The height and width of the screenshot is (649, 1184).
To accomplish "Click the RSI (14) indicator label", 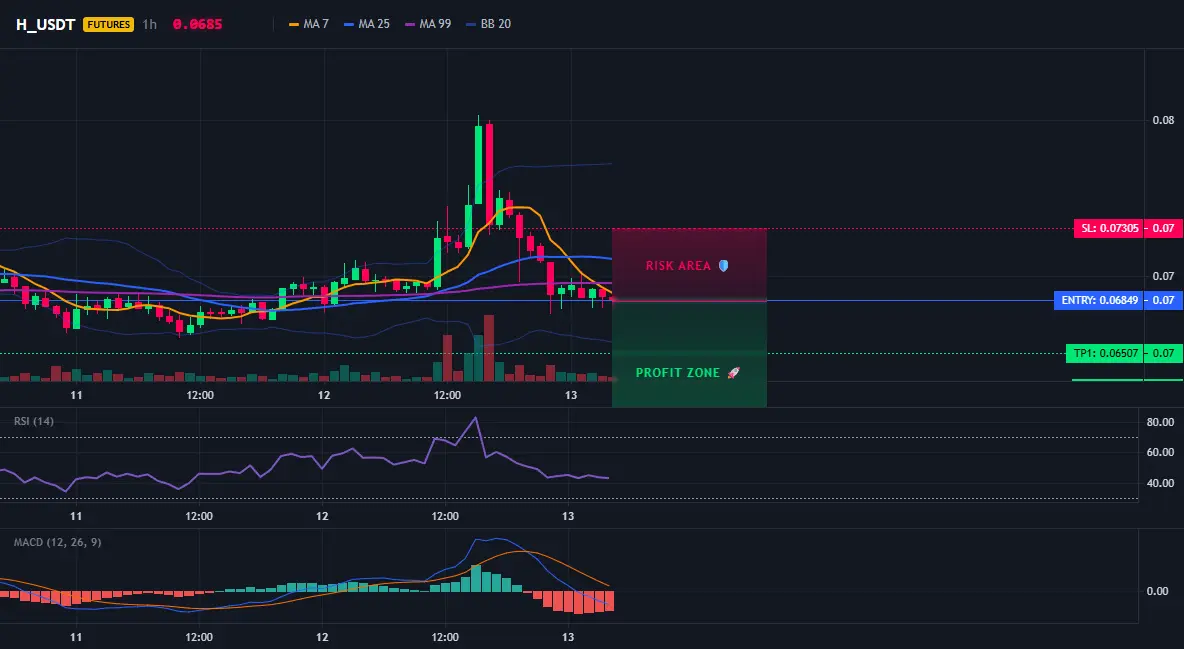I will [x=34, y=421].
